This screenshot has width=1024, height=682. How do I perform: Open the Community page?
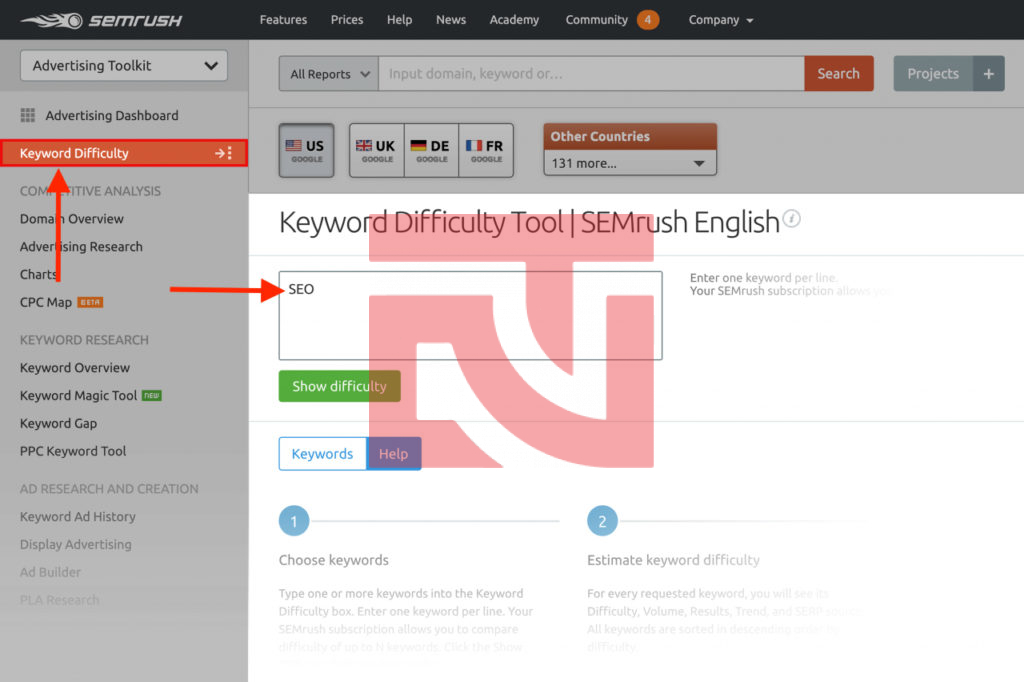point(596,20)
